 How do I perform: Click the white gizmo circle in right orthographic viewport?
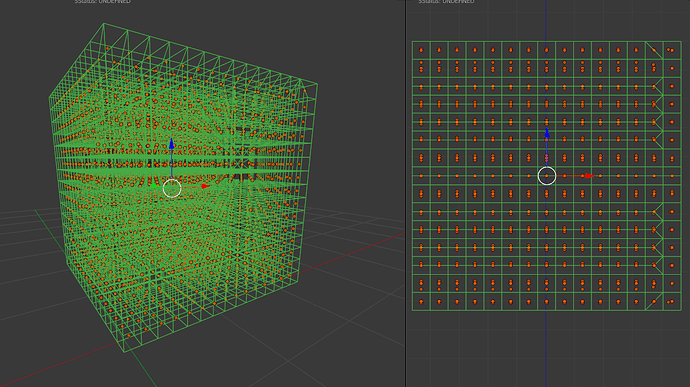pyautogui.click(x=547, y=176)
